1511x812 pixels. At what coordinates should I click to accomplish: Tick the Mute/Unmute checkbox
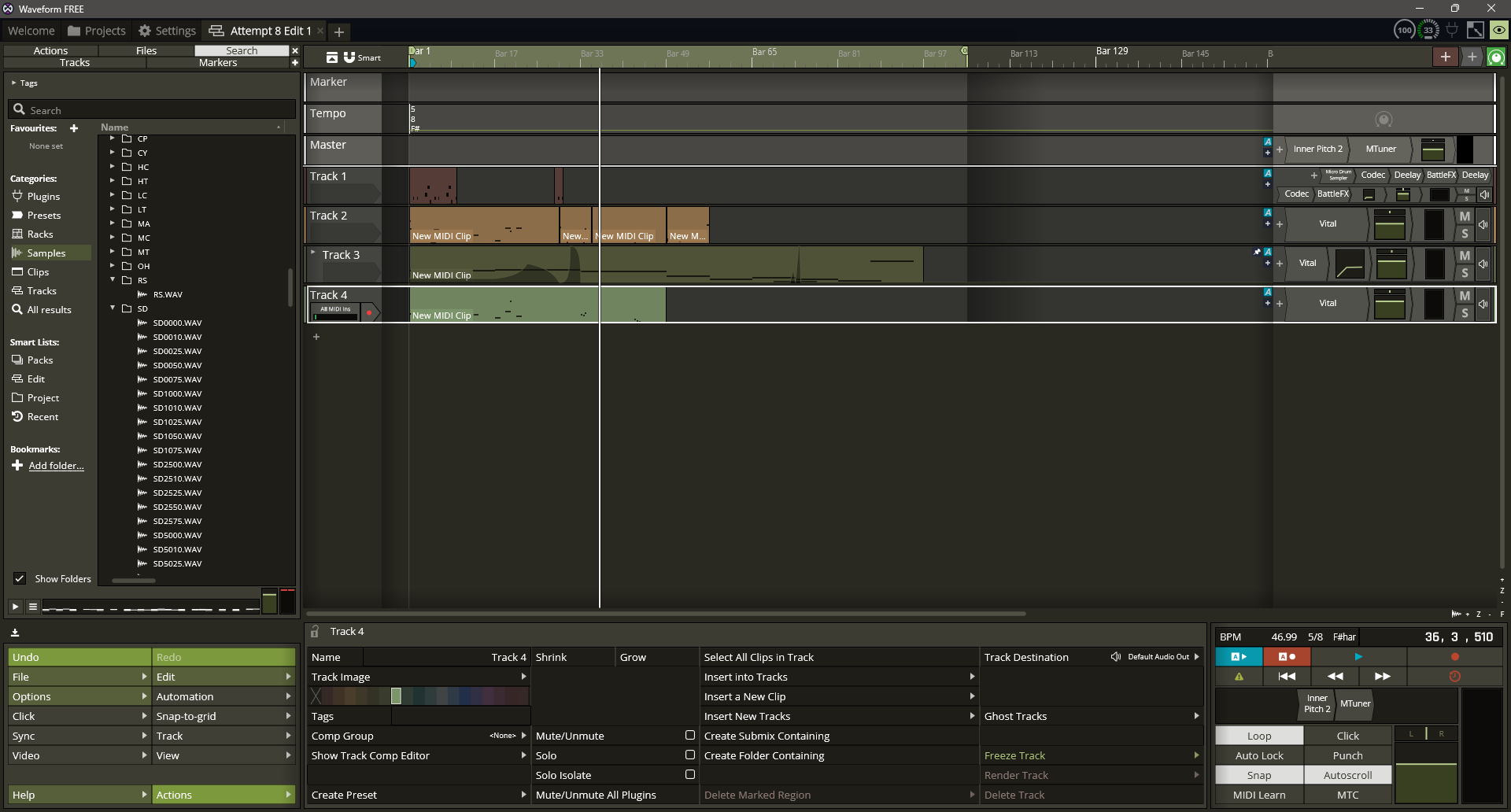690,735
